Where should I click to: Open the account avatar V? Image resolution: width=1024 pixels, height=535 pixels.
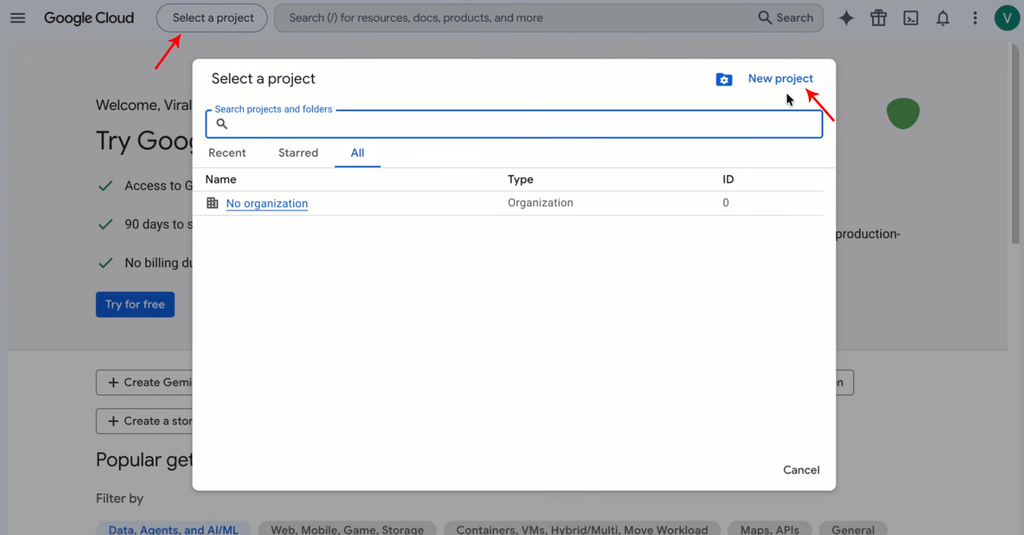coord(1007,18)
